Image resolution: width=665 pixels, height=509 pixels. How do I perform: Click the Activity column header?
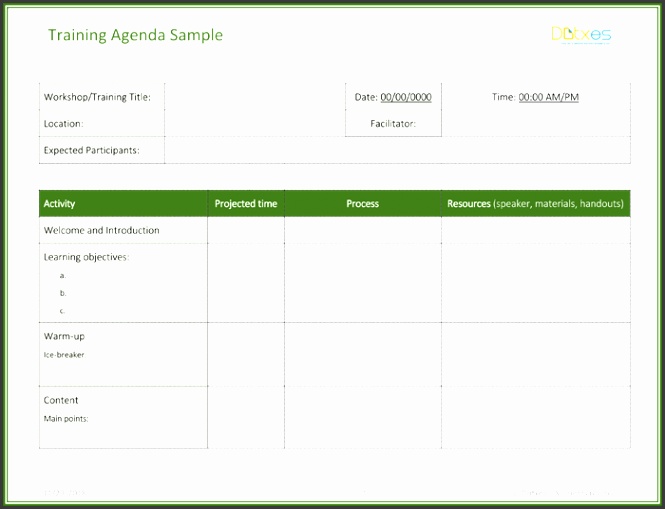tap(60, 204)
